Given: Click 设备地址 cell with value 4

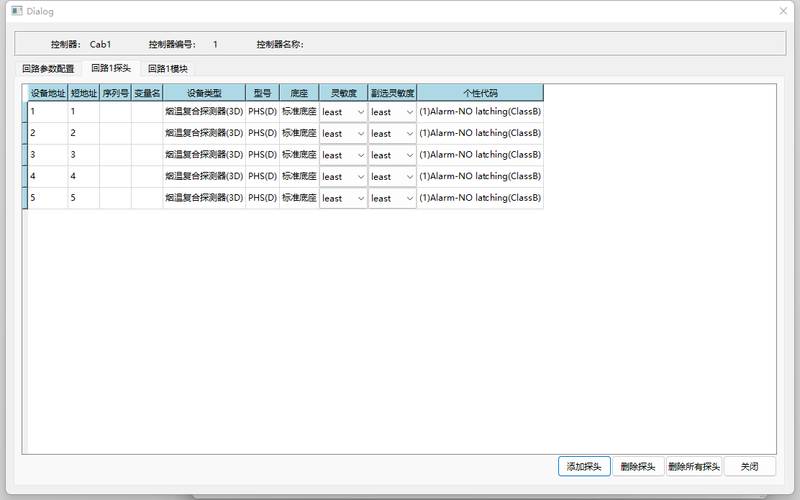Looking at the screenshot, I should [x=48, y=177].
